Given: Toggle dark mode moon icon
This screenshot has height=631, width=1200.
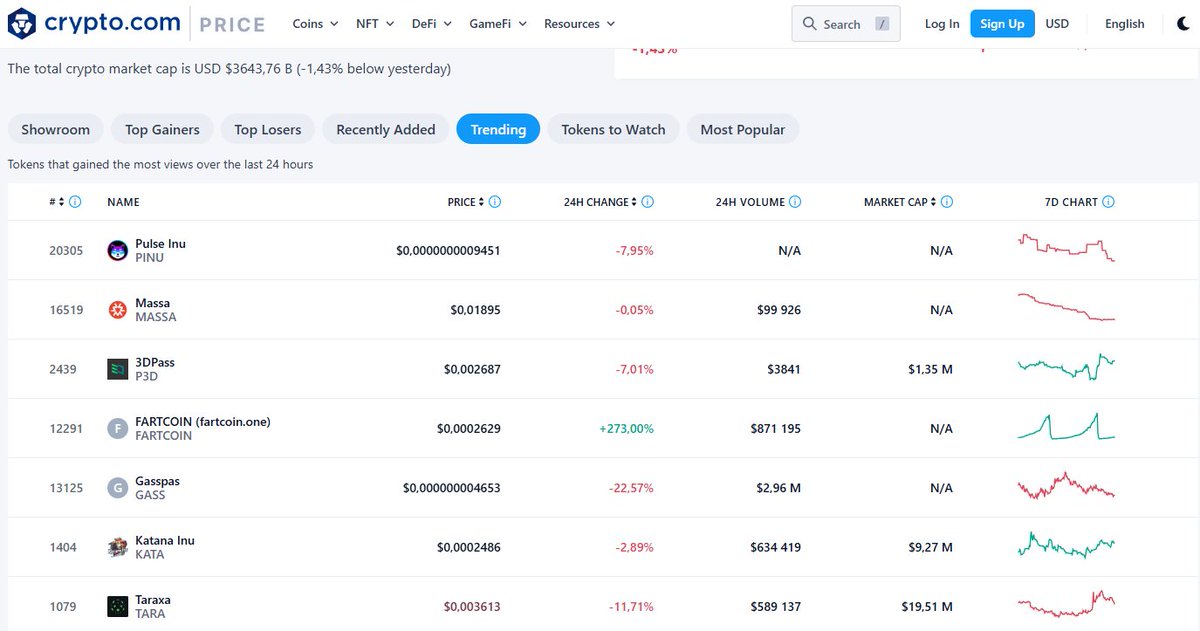Looking at the screenshot, I should pyautogui.click(x=1183, y=24).
